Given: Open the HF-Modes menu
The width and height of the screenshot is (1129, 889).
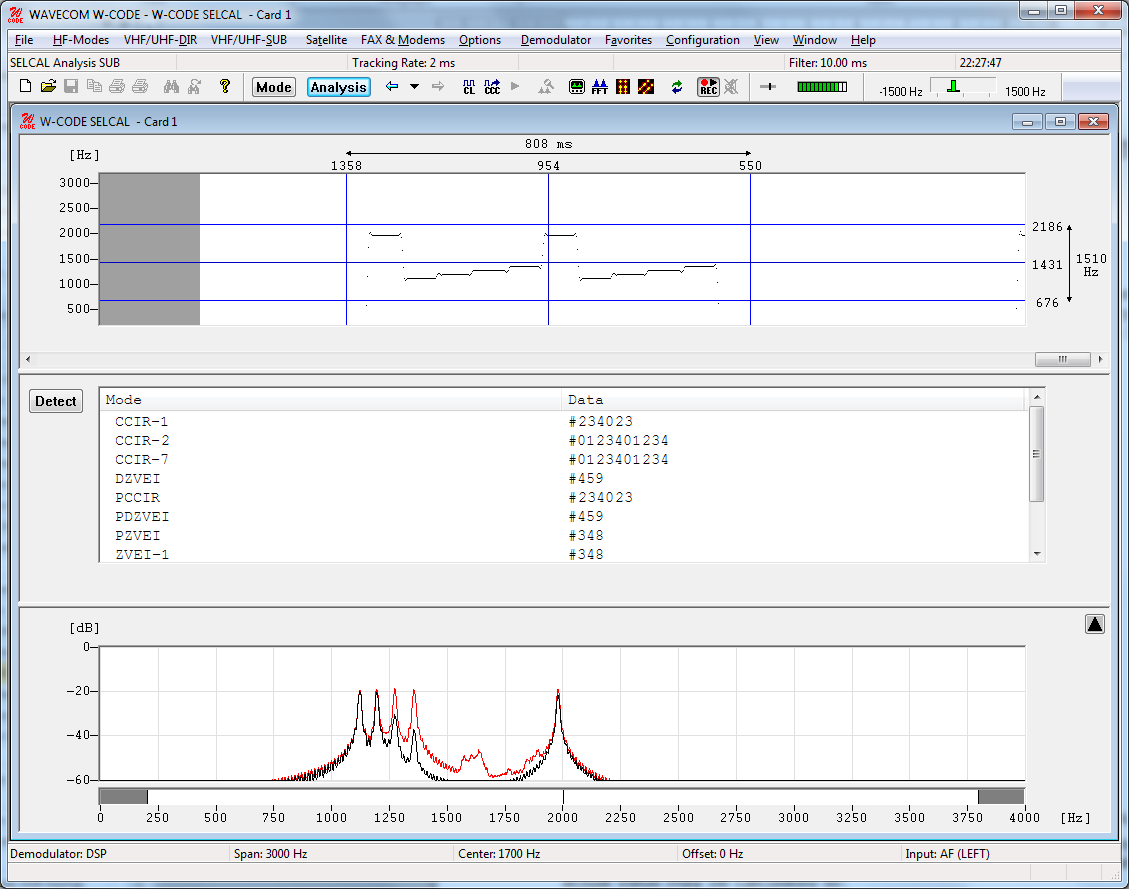Looking at the screenshot, I should (81, 40).
